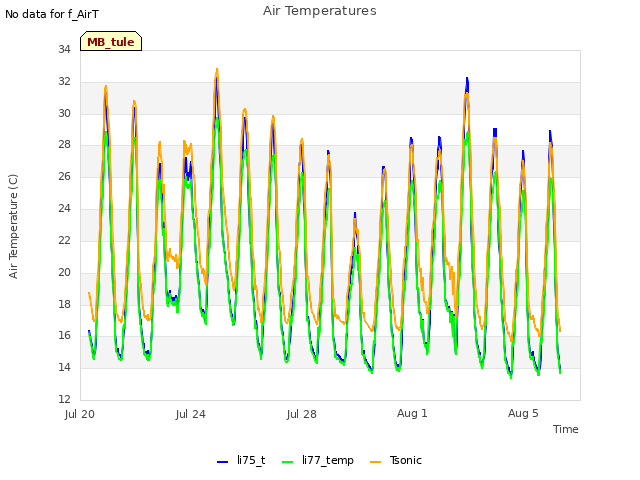Click the green li77_temp legend swatch
Image resolution: width=640 pixels, height=480 pixels.
pyautogui.click(x=287, y=462)
